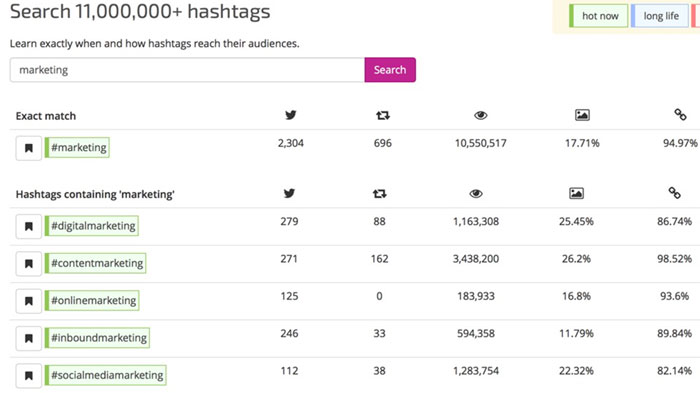The height and width of the screenshot is (393, 700).
Task: Click the 696 retweets value for #marketing
Action: click(x=383, y=143)
